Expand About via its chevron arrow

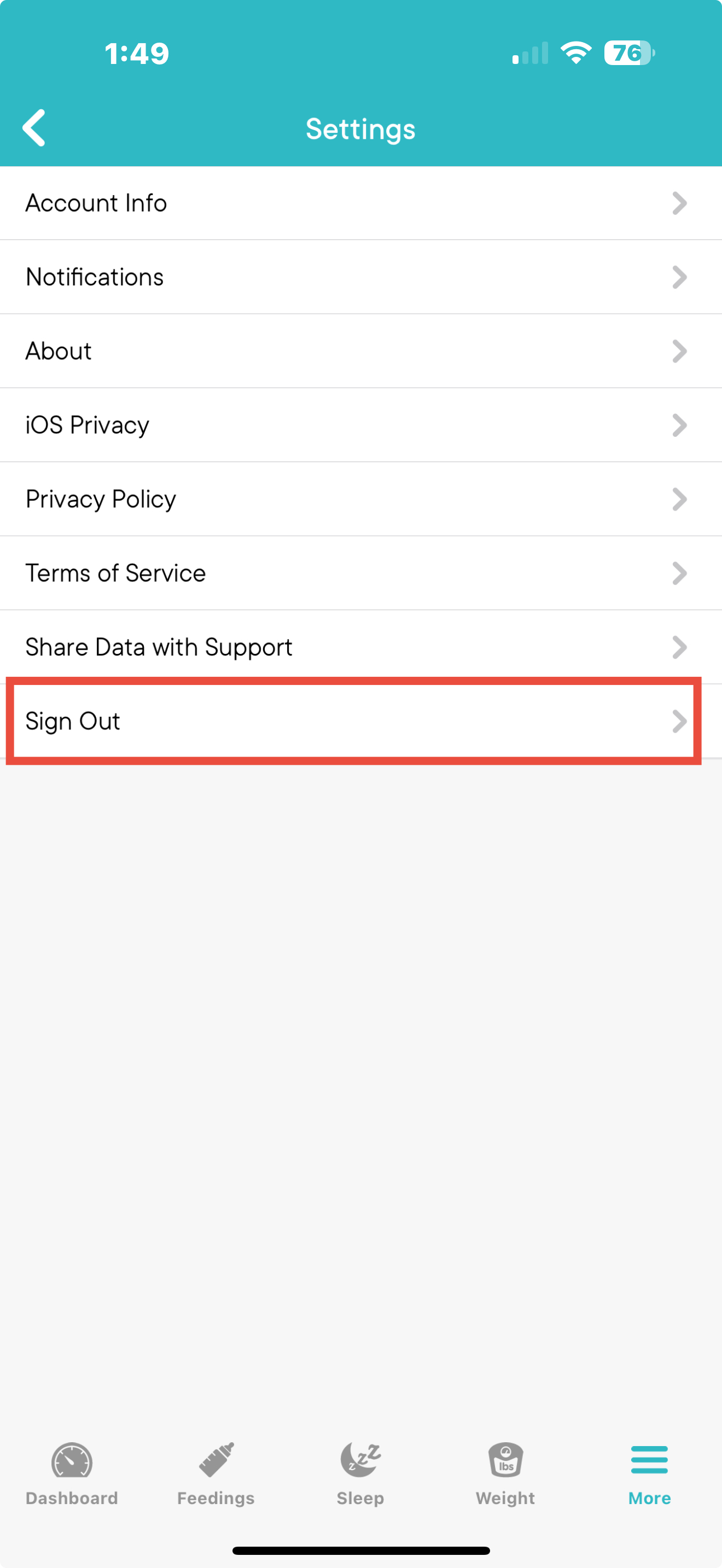click(679, 351)
